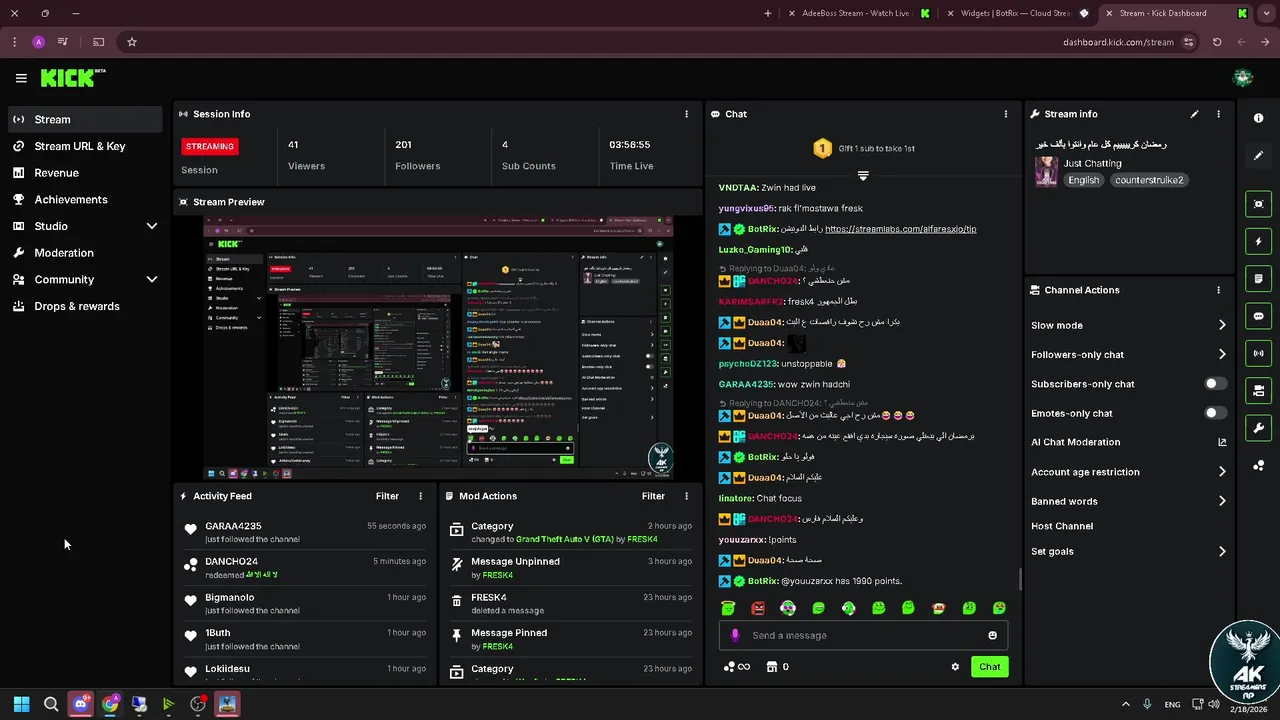This screenshot has width=1280, height=720.
Task: Select Stream in left sidebar
Action: tap(85, 119)
